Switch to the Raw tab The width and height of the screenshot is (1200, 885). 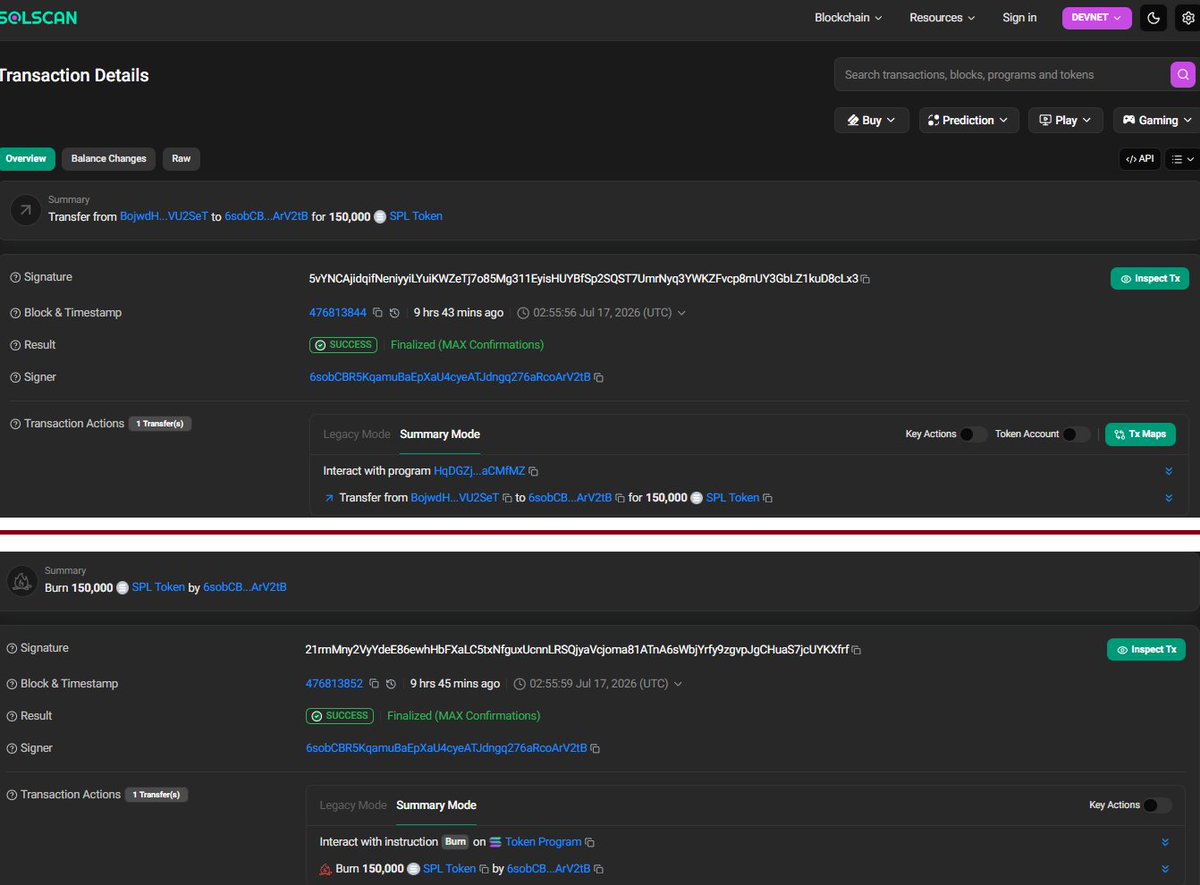point(181,158)
